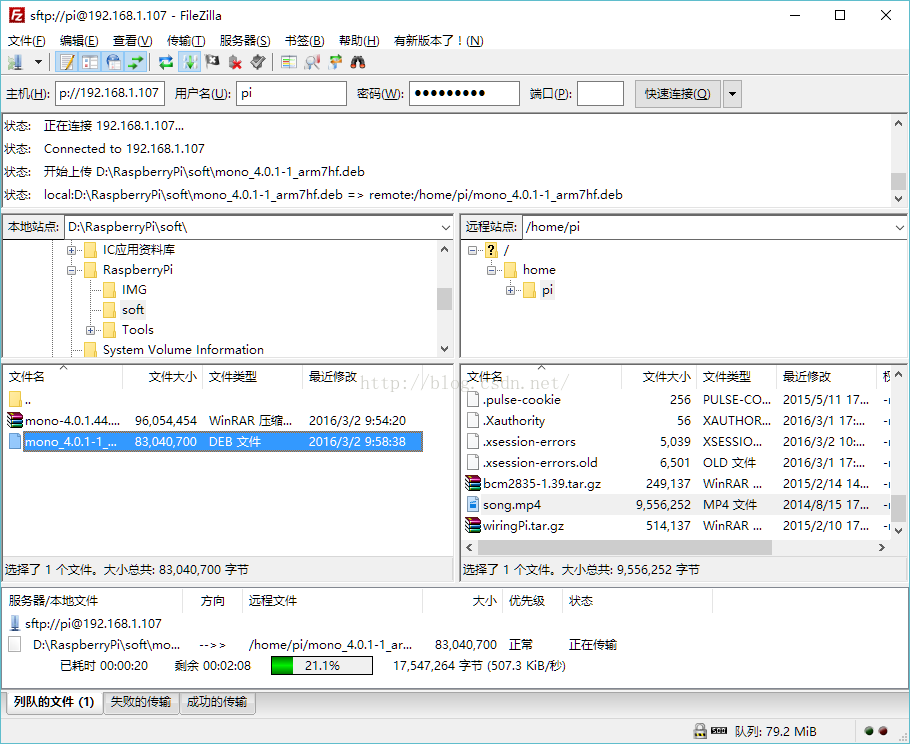Click the mono_4.0.1-1 DEB file icon
The width and height of the screenshot is (910, 744).
(x=15, y=441)
